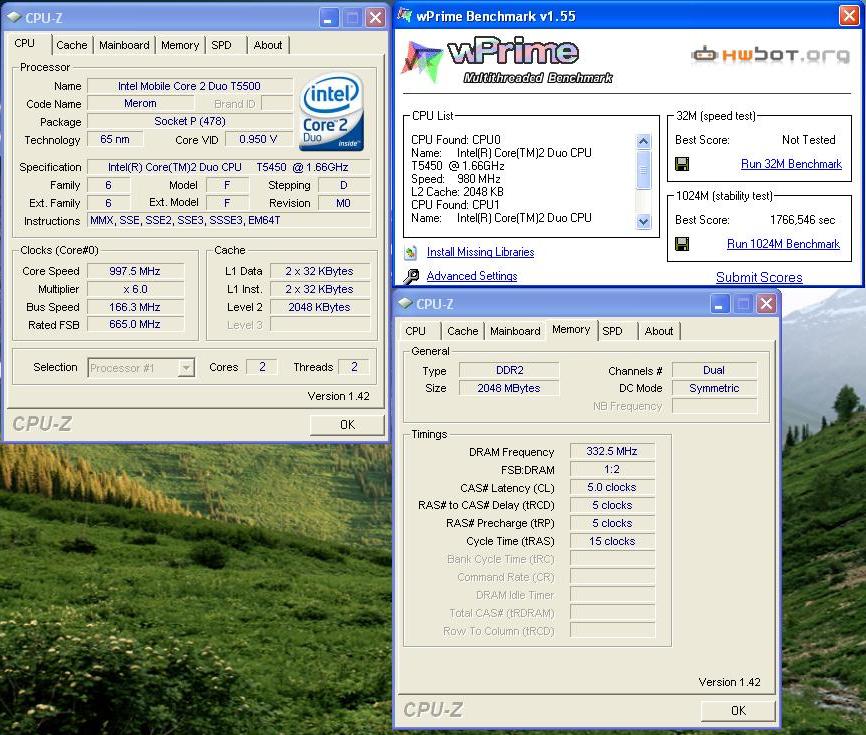Click the floppy save icon under 32M test
The width and height of the screenshot is (866, 735).
(x=682, y=164)
